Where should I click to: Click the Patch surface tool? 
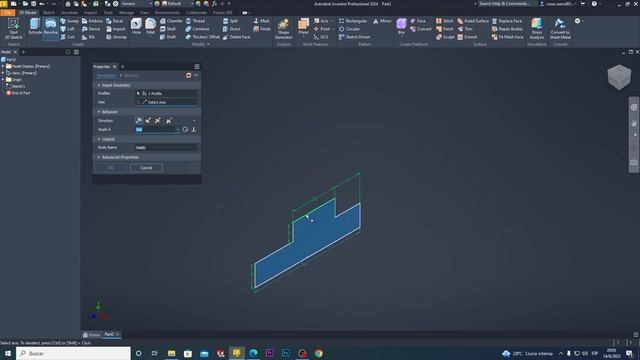[x=444, y=29]
